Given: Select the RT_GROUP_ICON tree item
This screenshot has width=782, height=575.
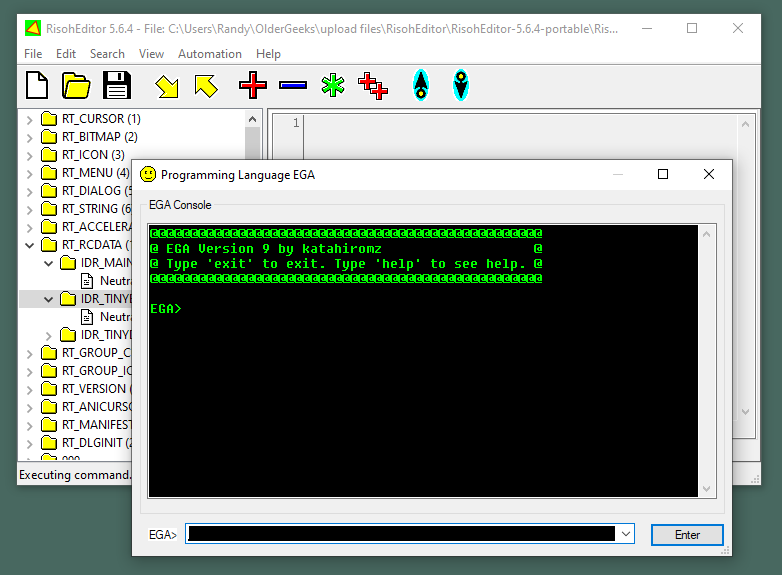Looking at the screenshot, I should click(96, 371).
